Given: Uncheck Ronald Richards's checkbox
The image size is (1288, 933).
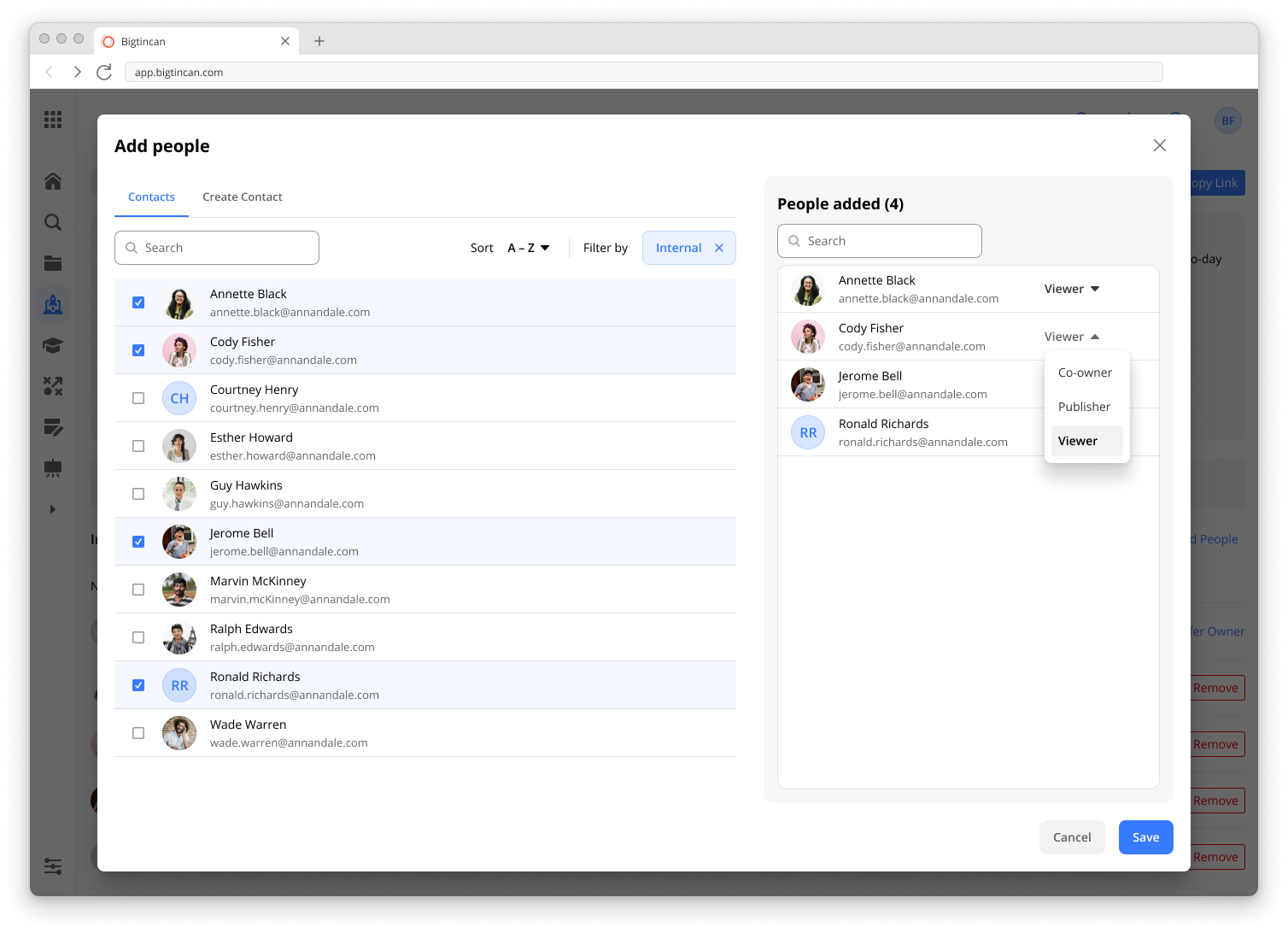Looking at the screenshot, I should pos(138,685).
